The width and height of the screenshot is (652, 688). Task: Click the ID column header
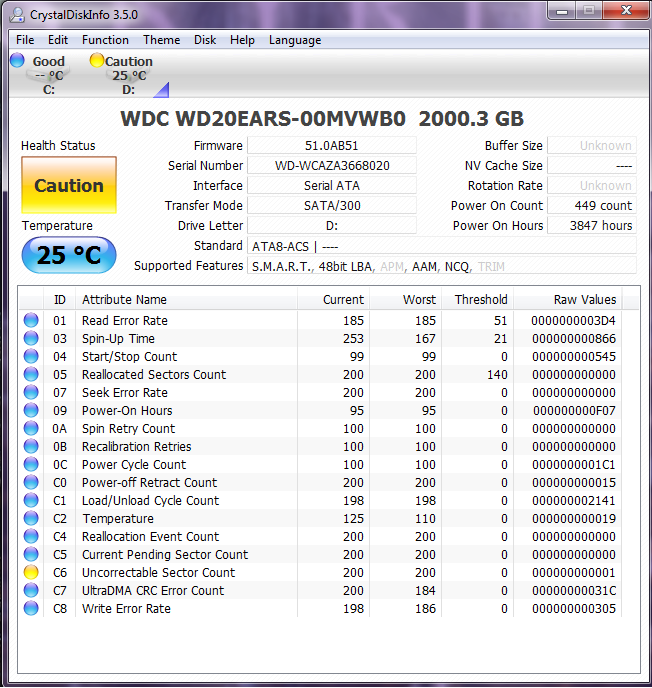[60, 300]
